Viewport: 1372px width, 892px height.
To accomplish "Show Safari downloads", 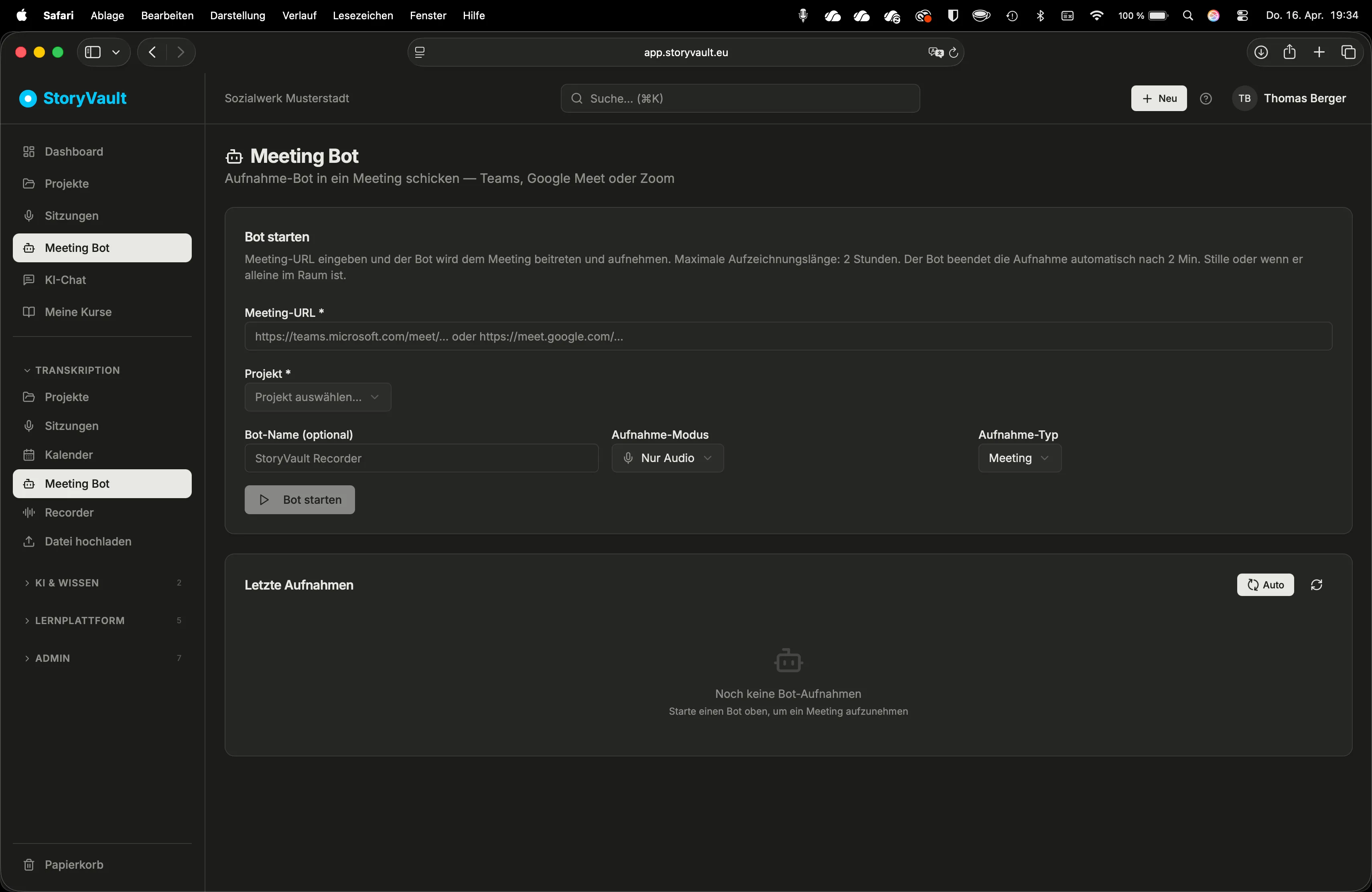I will coord(1261,53).
